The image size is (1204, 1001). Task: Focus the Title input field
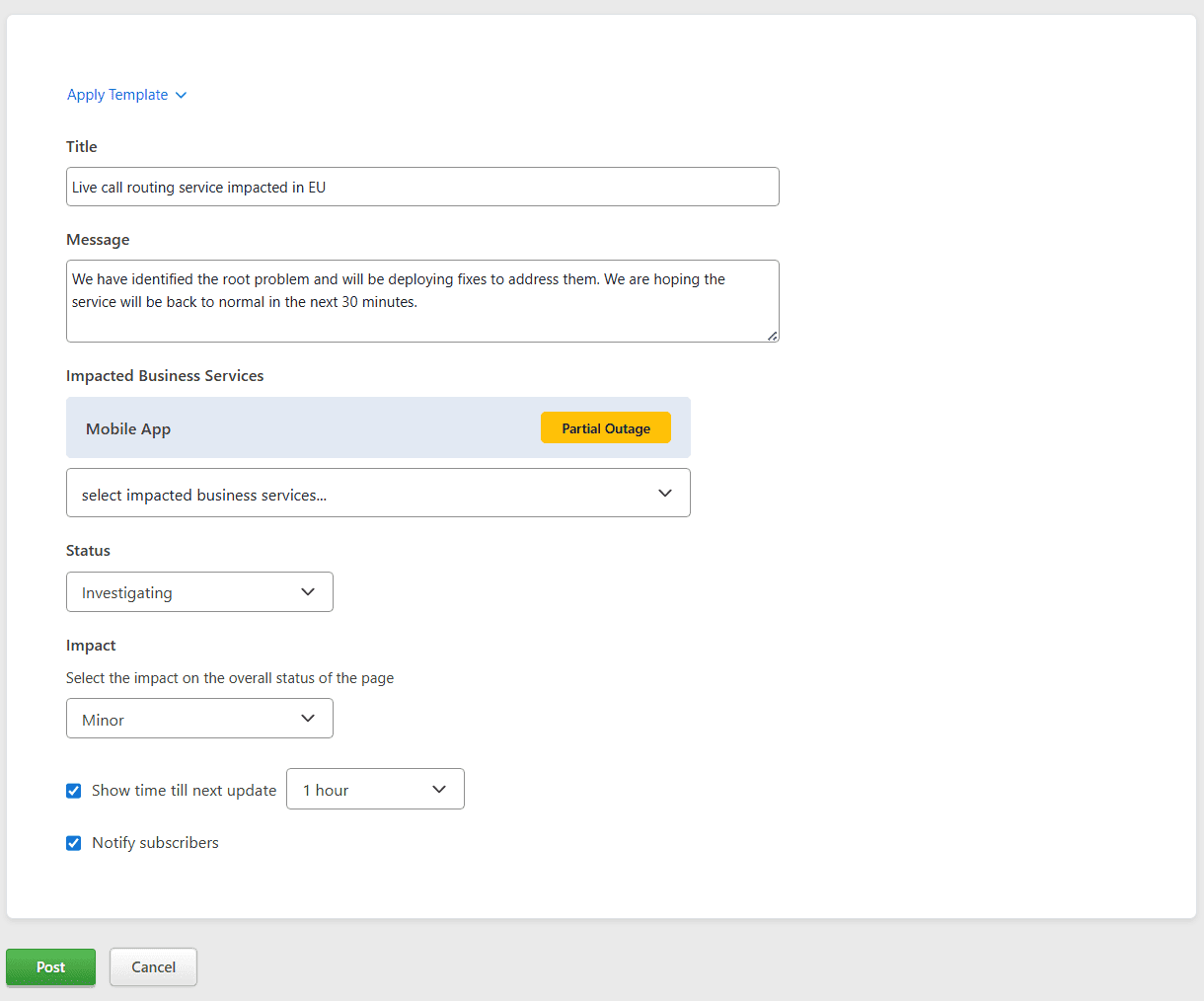tap(422, 188)
